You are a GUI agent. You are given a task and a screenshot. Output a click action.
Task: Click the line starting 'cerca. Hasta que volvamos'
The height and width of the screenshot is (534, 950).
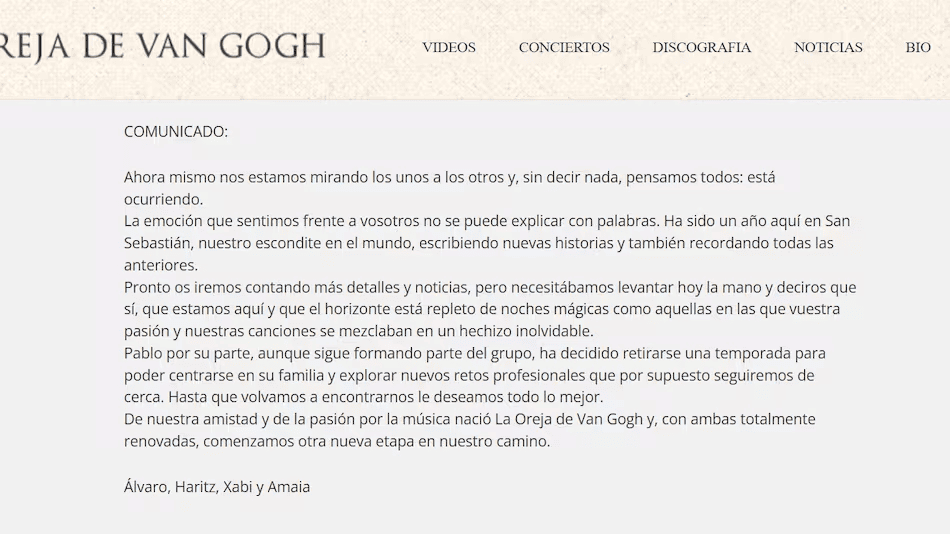pos(364,398)
